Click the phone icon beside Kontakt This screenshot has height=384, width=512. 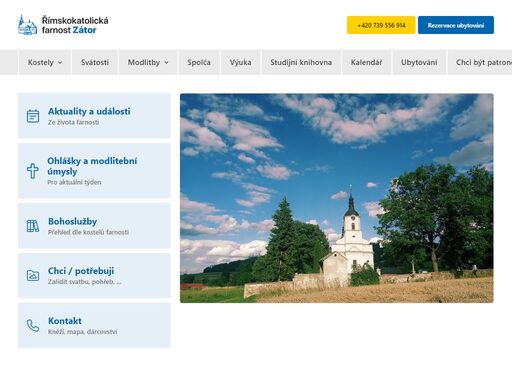click(x=33, y=326)
